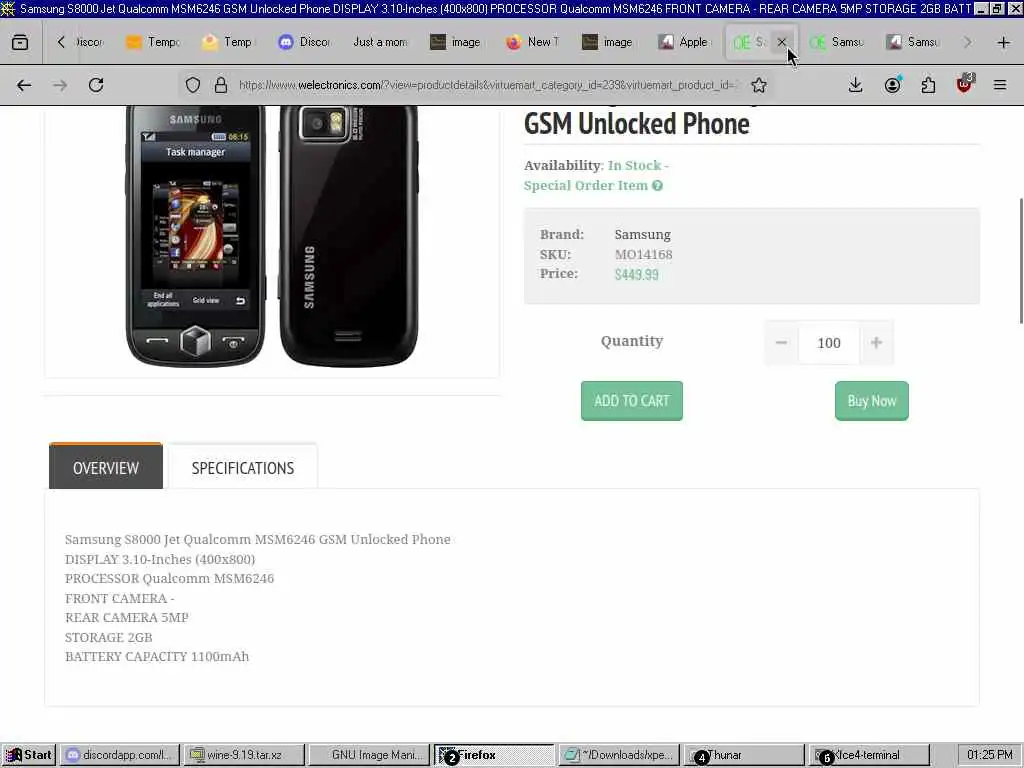Open the downloads panel
Image resolution: width=1024 pixels, height=768 pixels.
click(x=856, y=85)
